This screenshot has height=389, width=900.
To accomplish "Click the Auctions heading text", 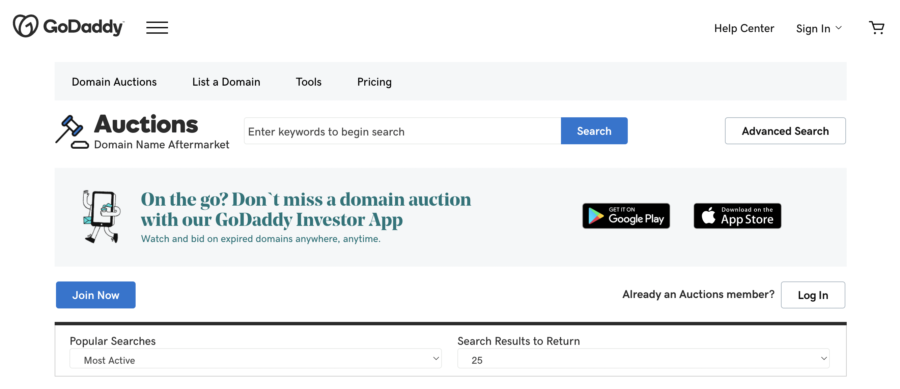I will [146, 124].
